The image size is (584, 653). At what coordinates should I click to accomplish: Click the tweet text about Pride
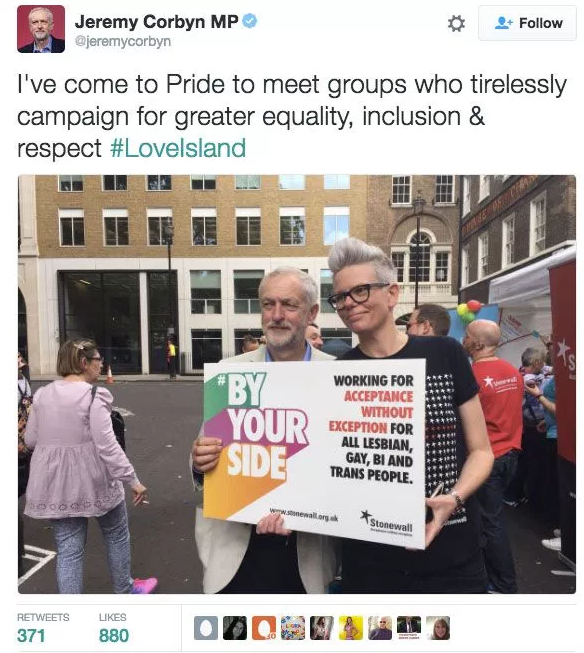[292, 117]
